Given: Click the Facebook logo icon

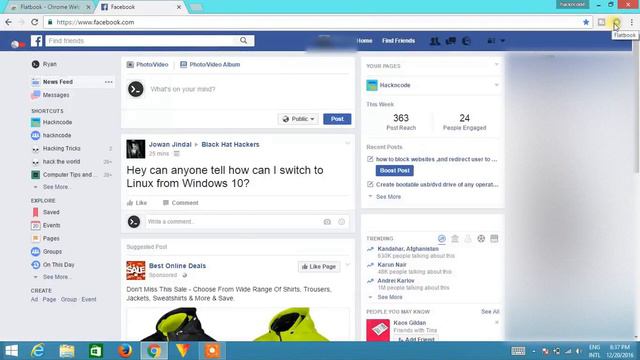Looking at the screenshot, I should click(36, 41).
